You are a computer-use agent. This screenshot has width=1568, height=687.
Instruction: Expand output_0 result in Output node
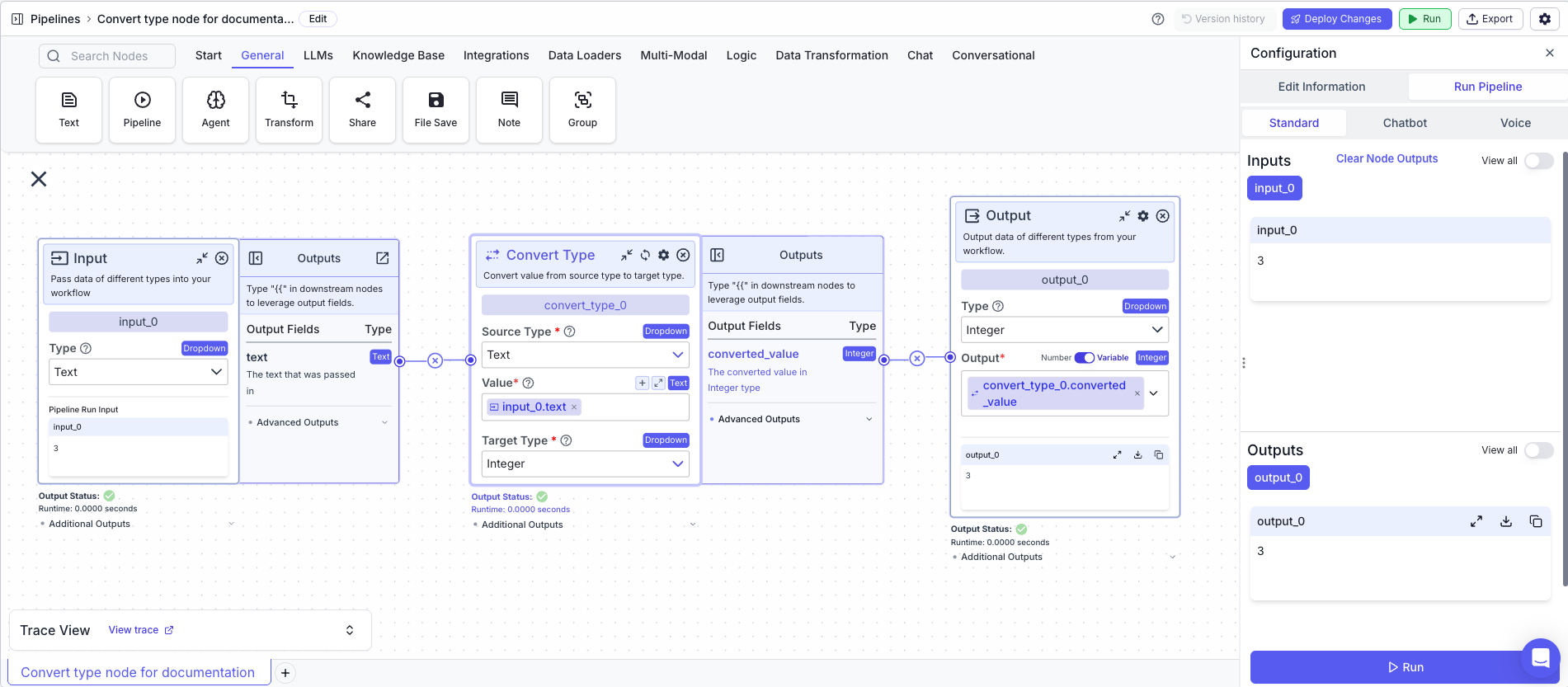[1118, 454]
